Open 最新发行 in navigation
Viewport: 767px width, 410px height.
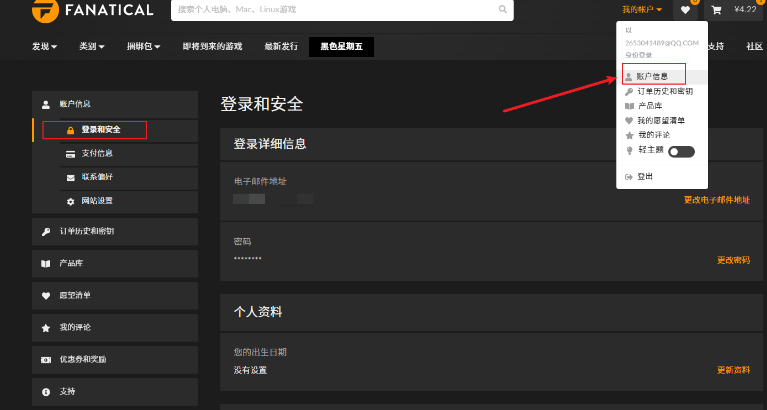[281, 46]
